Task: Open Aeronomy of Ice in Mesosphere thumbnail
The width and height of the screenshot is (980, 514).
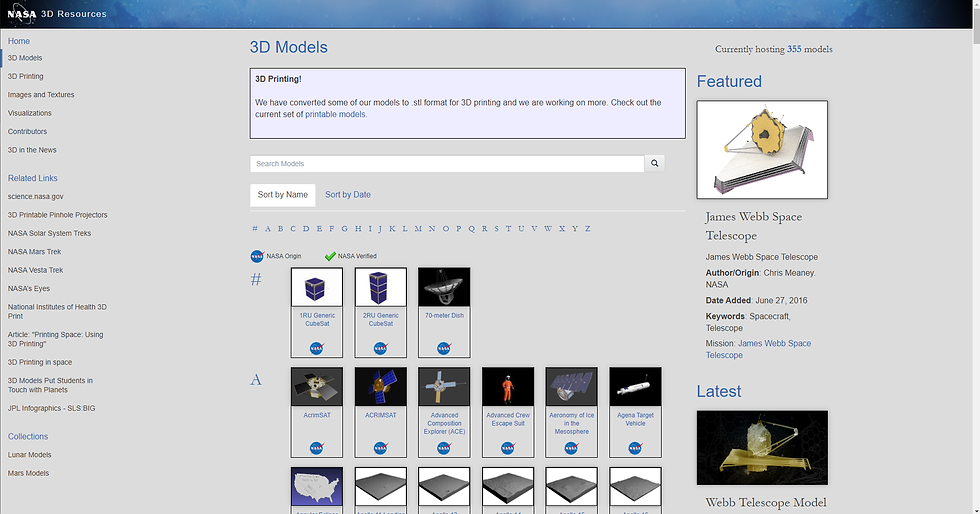Action: coord(572,387)
